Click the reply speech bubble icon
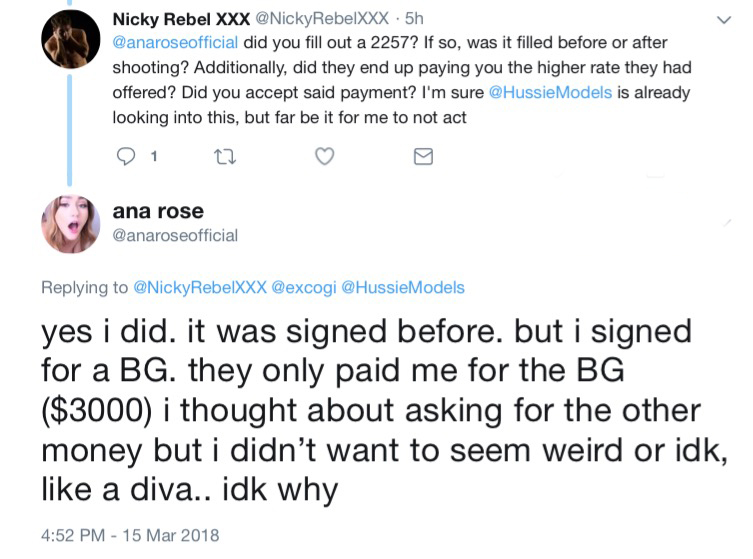Viewport: 753px width, 559px height. (x=126, y=157)
